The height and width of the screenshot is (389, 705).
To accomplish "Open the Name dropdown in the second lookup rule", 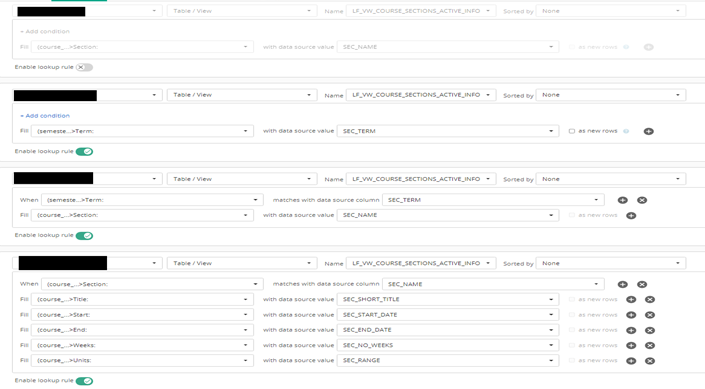I will 421,95.
